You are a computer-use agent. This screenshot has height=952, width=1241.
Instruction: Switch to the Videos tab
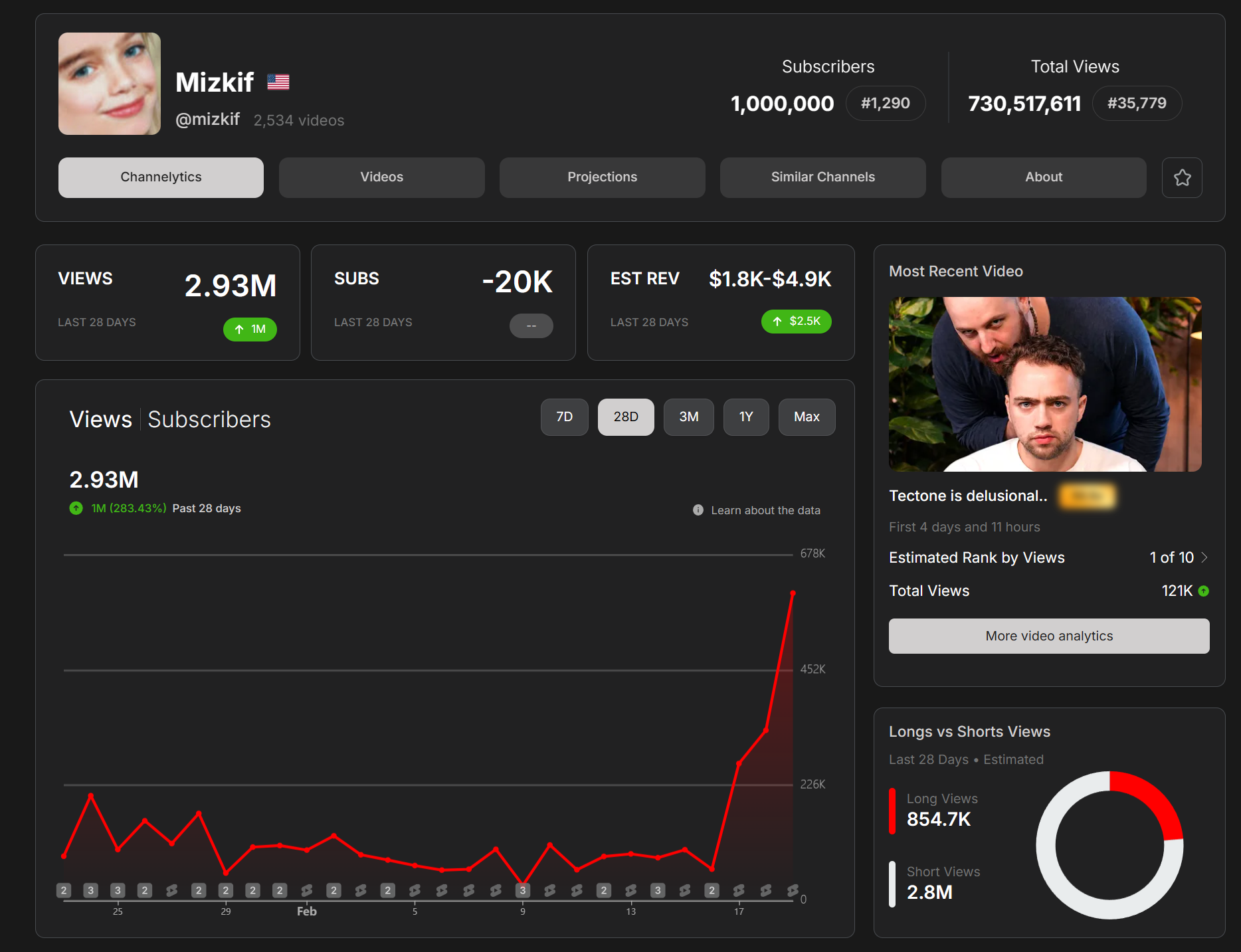(x=382, y=177)
